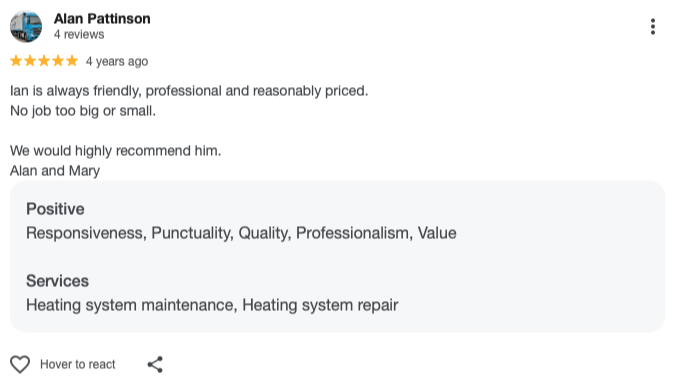
Task: Open the Alan Pattinson profile name link
Action: click(102, 19)
